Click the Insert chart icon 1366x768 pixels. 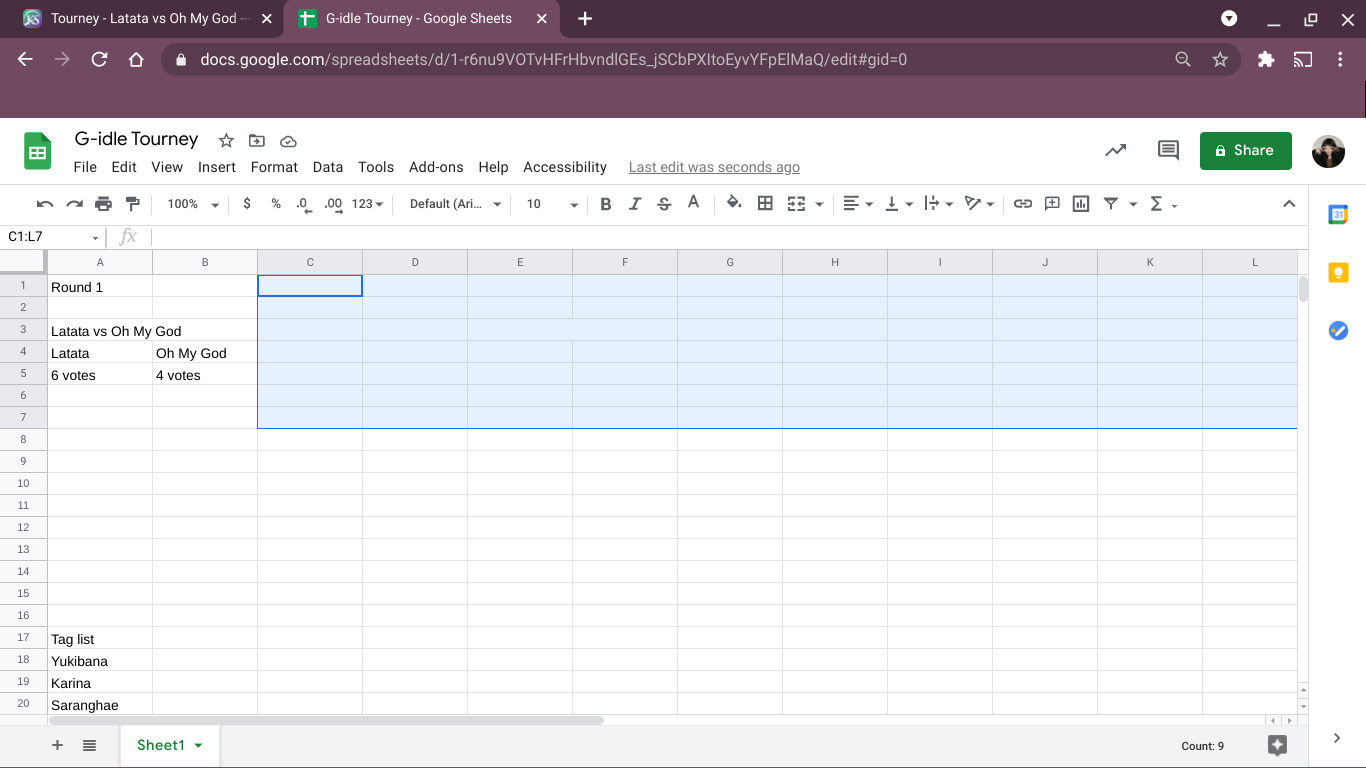(1081, 204)
